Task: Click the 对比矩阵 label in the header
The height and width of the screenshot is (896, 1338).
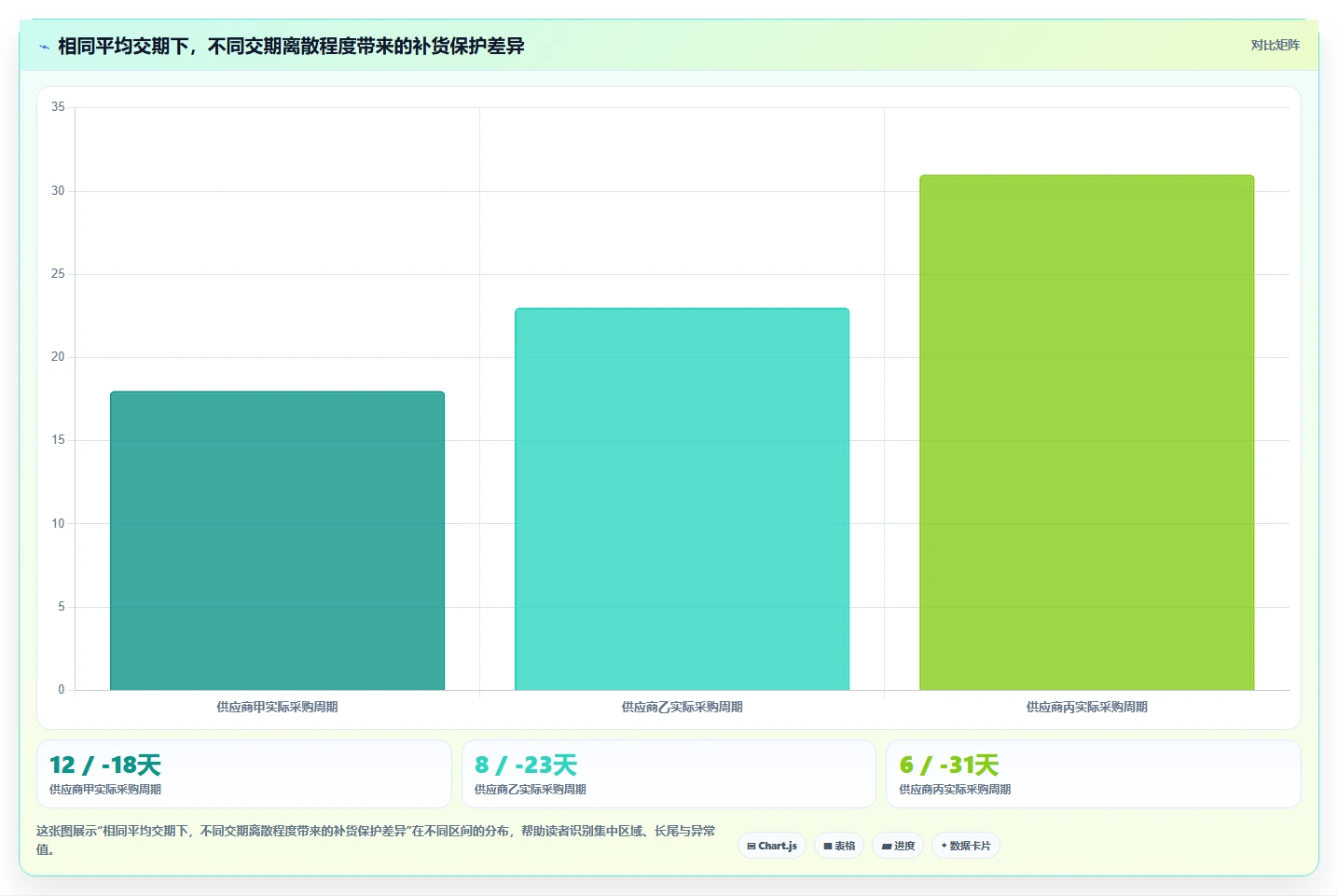Action: point(1275,45)
